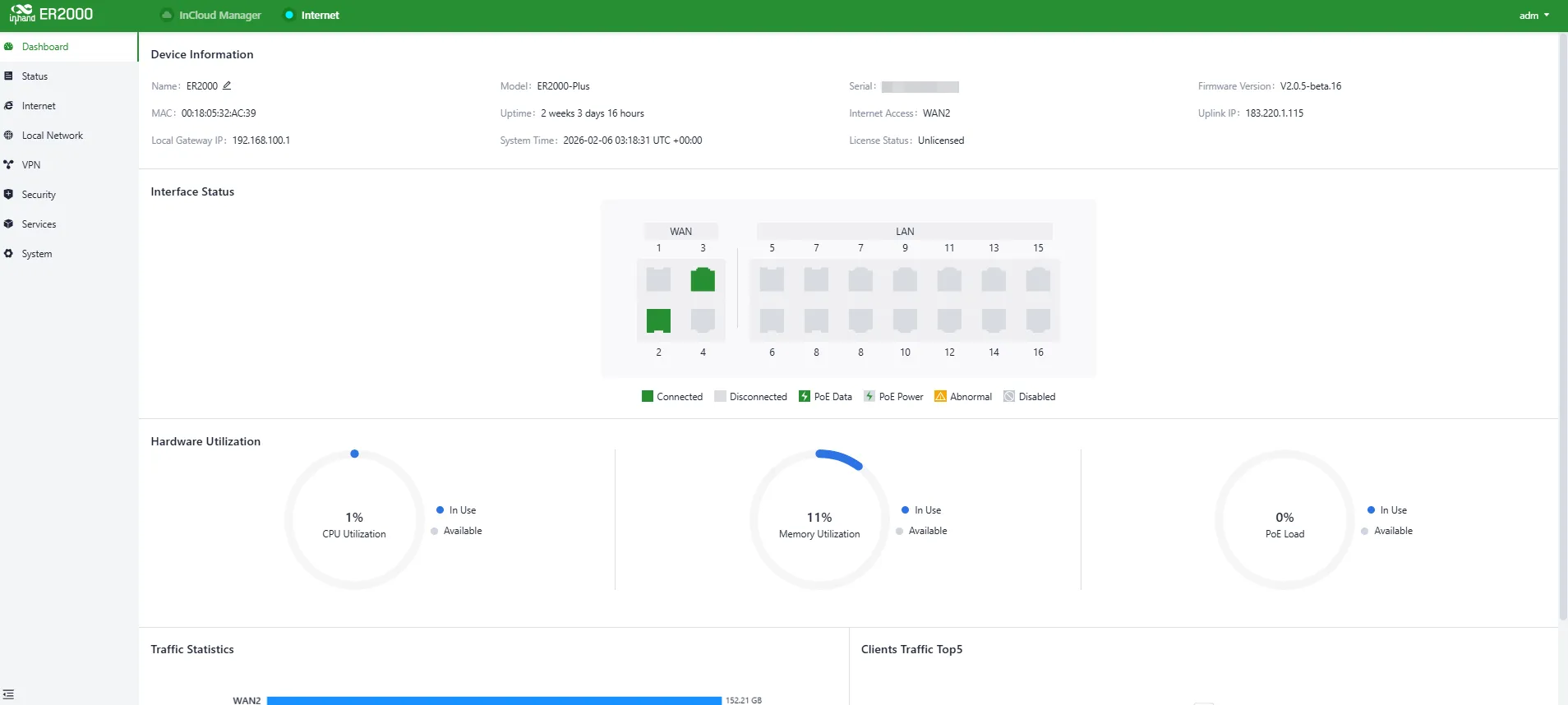Toggle In Use legend for PoE Load
The width and height of the screenshot is (1568, 705).
[x=1387, y=510]
